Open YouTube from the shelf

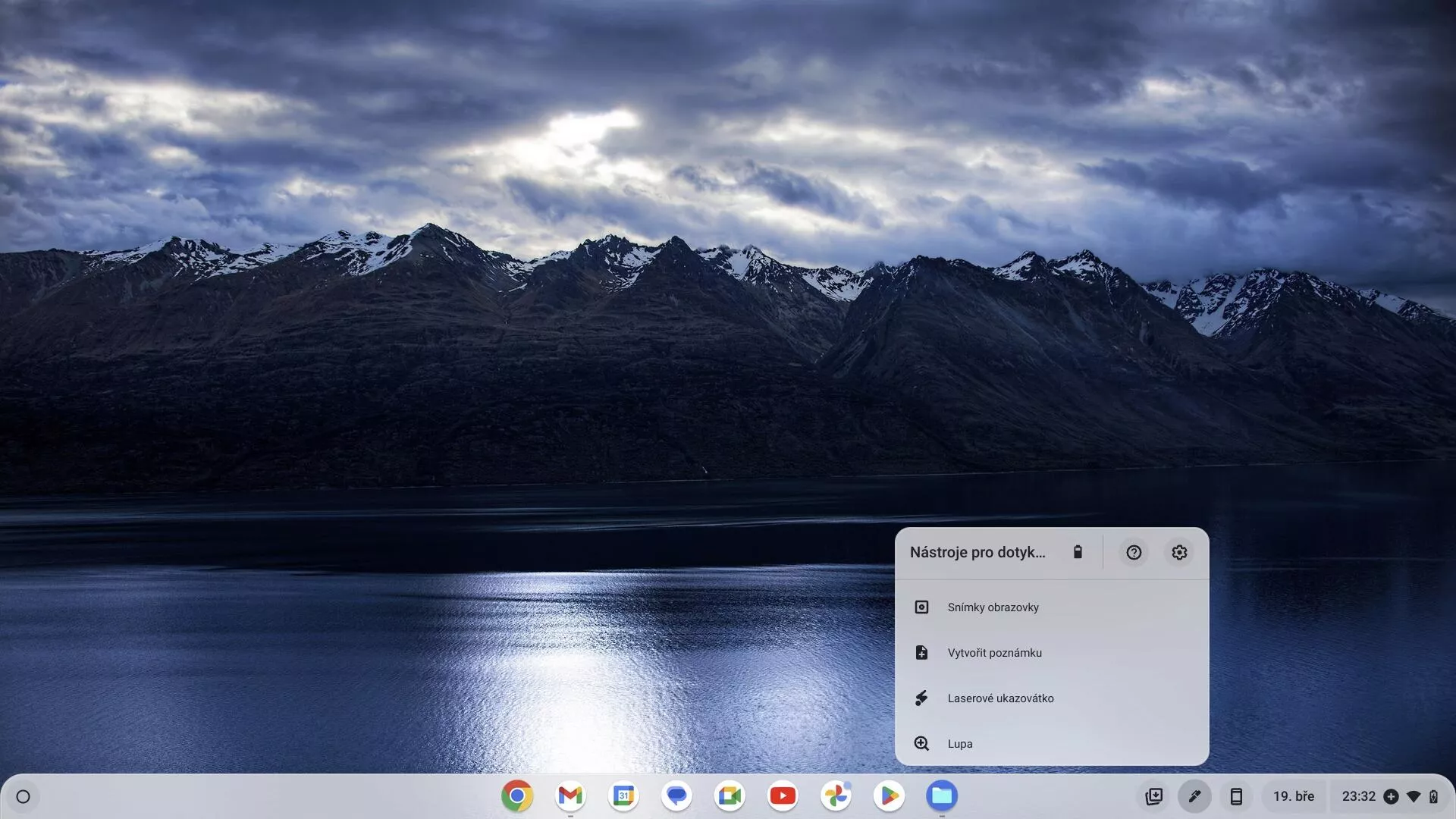[x=783, y=795]
